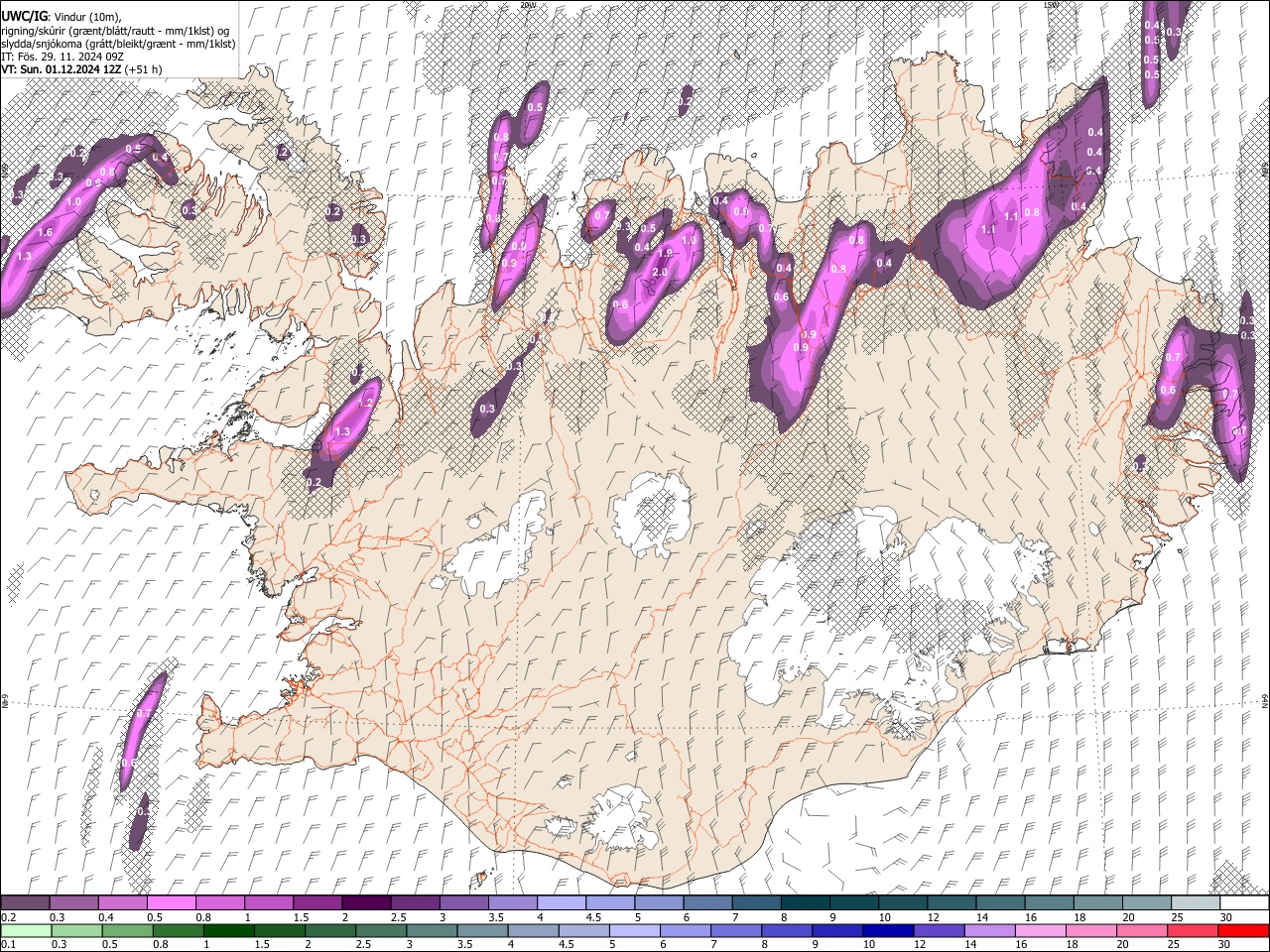
Task: Pick the 20 swatch in upper legend row
Action: [1145, 903]
